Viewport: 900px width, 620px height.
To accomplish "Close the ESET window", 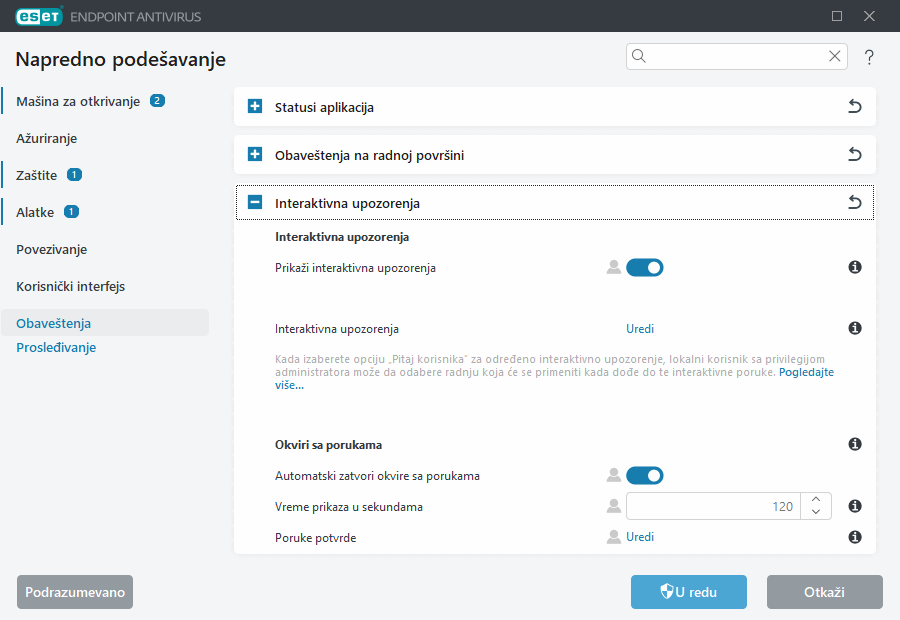I will [869, 16].
